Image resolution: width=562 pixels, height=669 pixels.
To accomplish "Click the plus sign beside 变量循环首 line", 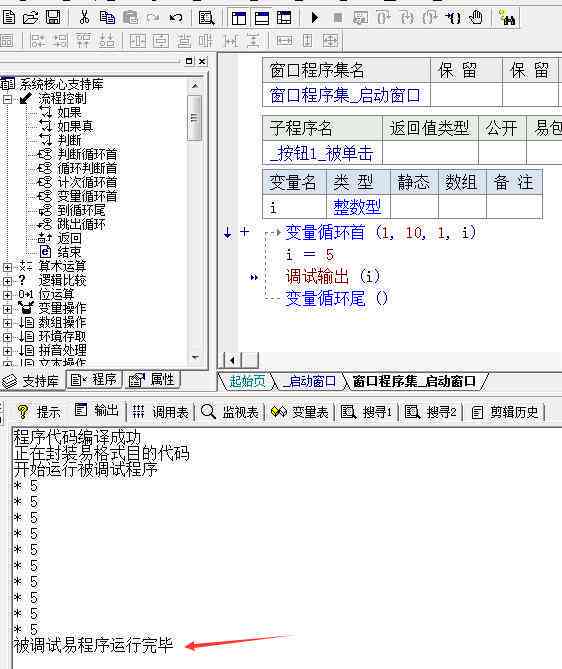I will (244, 232).
